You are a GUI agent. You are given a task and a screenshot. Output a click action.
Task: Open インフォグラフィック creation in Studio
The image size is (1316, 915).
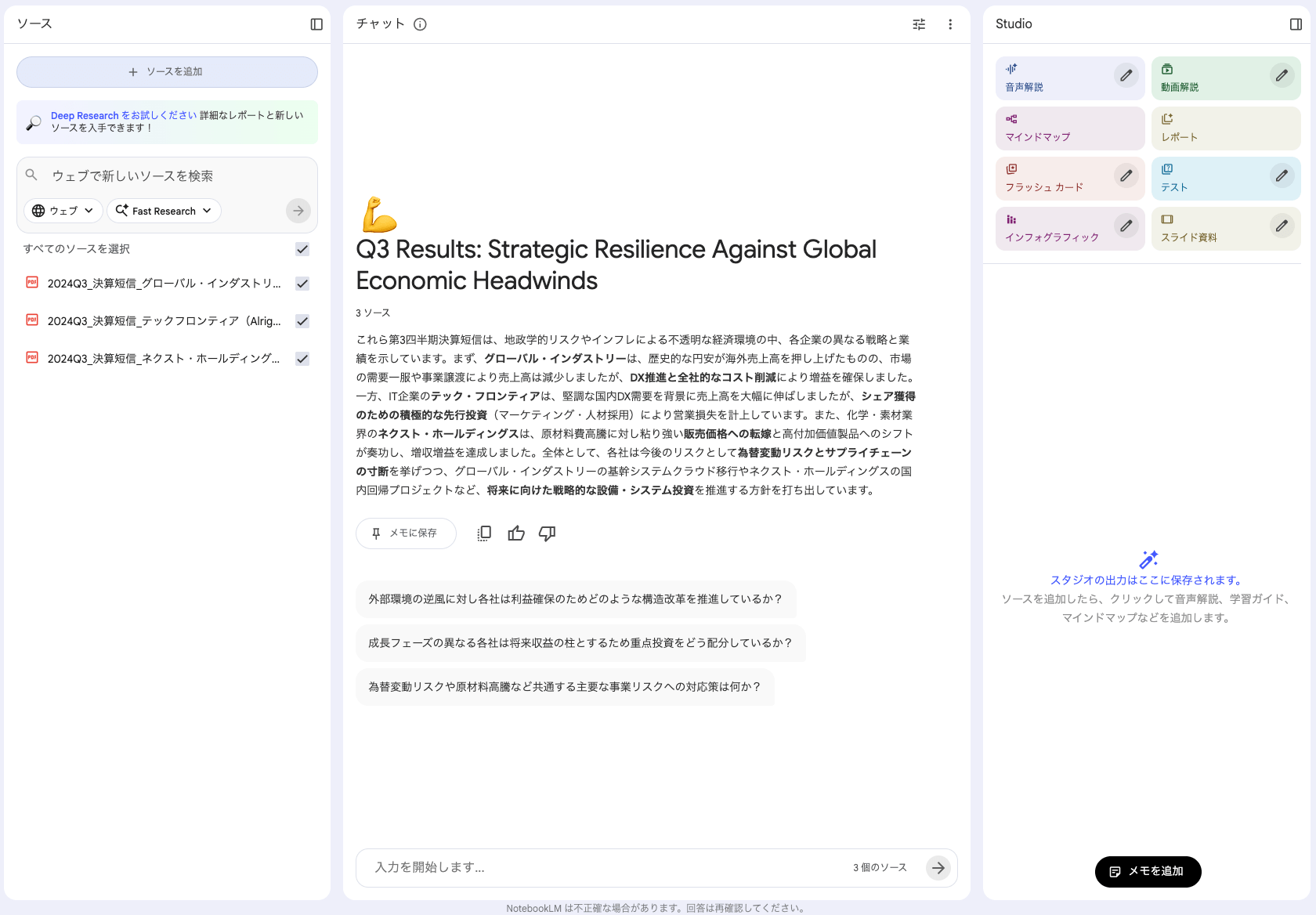pos(1054,228)
